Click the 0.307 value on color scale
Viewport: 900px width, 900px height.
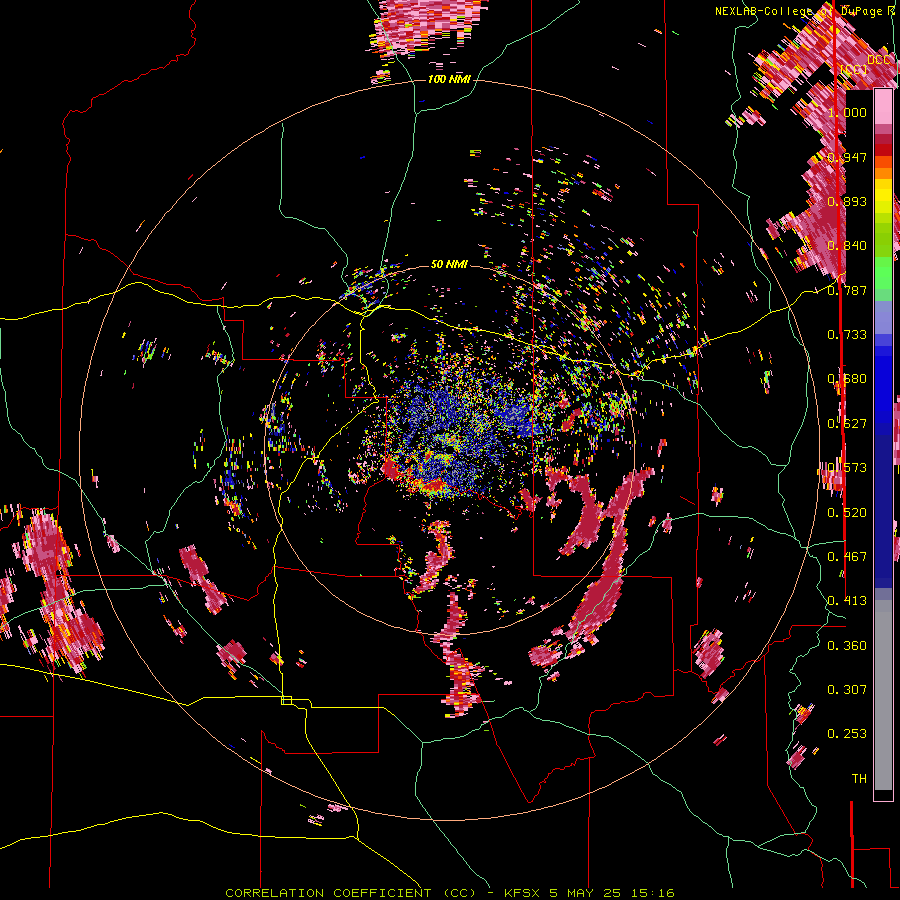(x=847, y=690)
